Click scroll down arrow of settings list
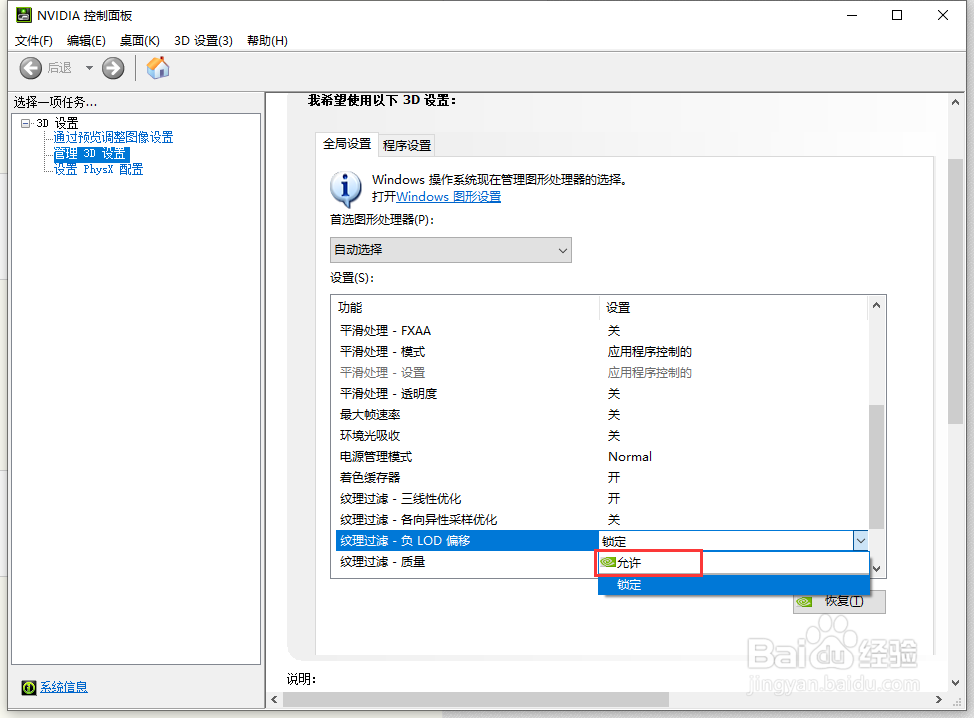The width and height of the screenshot is (974, 718). 876,568
